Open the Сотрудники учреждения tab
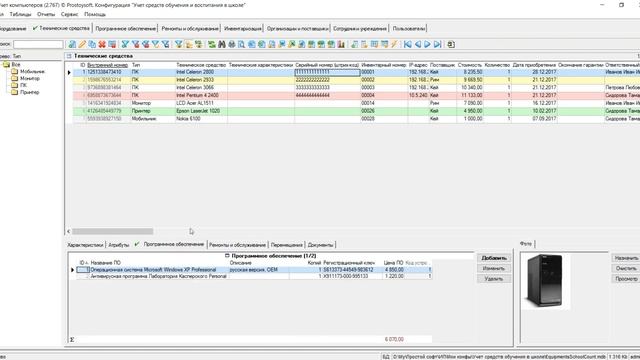The height and width of the screenshot is (360, 640). coord(360,29)
